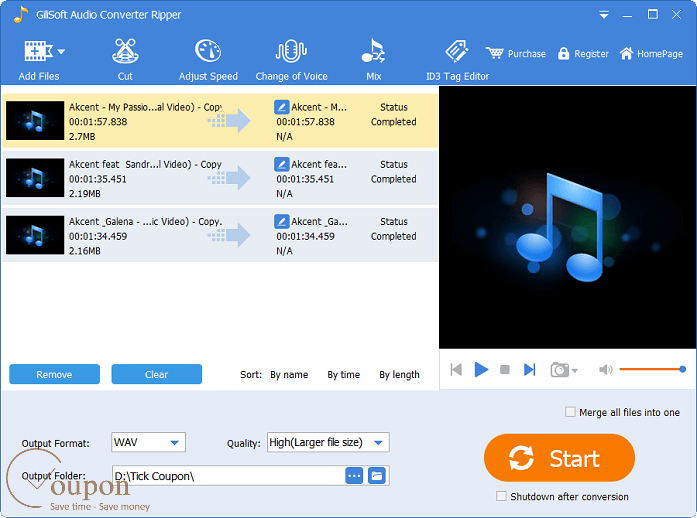The height and width of the screenshot is (518, 697).
Task: Go to HomePage link
Action: [651, 54]
